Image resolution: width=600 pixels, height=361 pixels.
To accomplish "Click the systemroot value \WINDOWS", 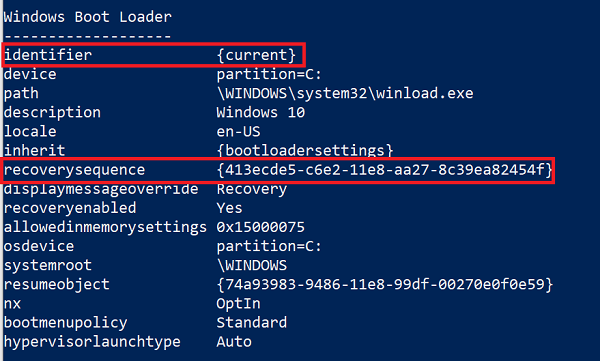I will (252, 265).
